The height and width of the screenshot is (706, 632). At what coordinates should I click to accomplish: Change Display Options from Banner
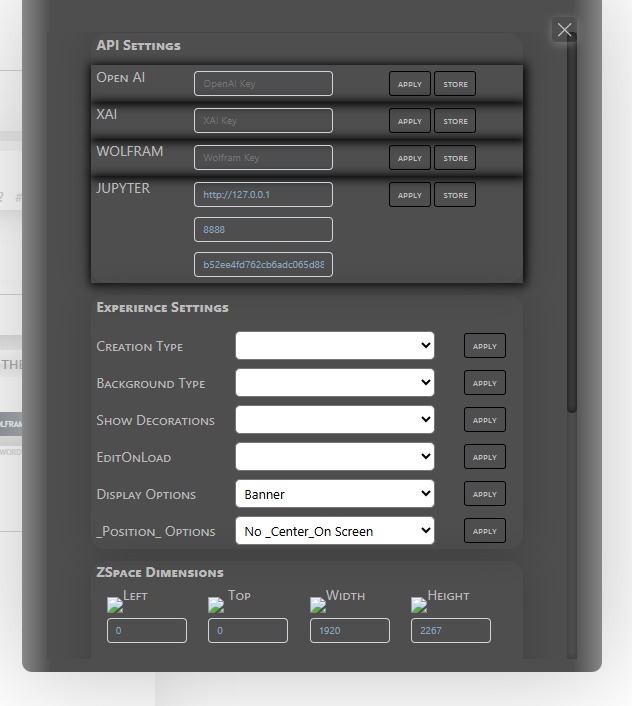(334, 494)
